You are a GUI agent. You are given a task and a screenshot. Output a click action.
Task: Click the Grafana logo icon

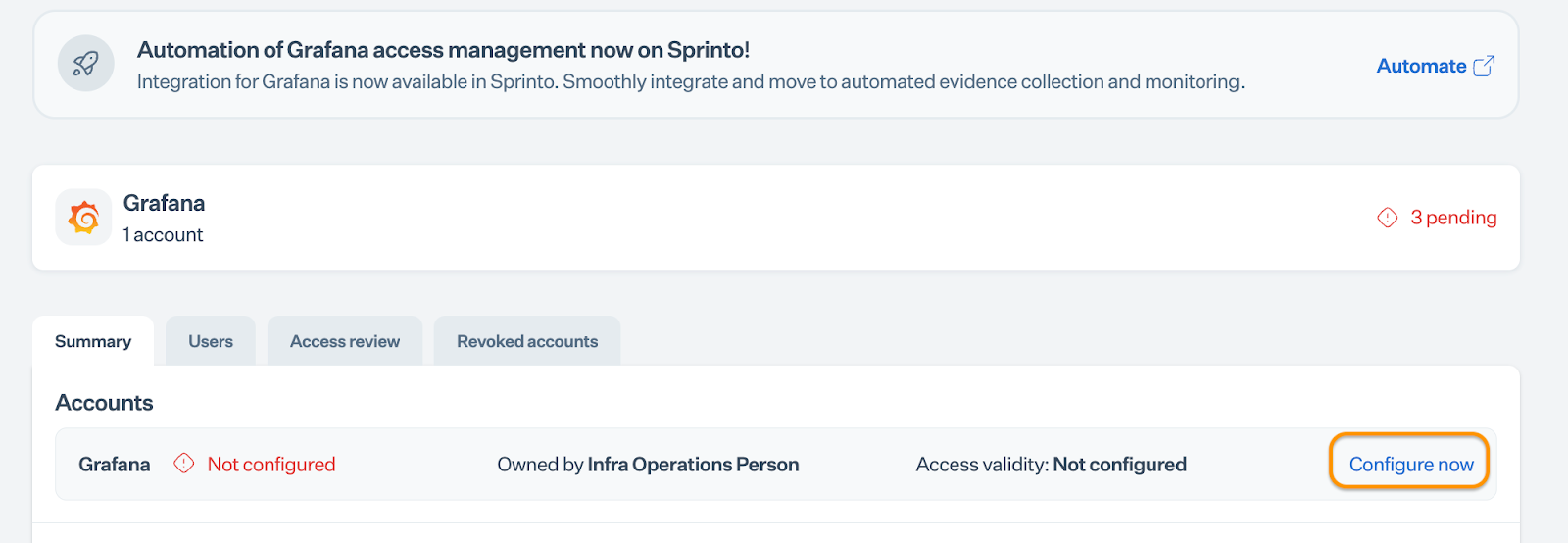click(x=84, y=218)
